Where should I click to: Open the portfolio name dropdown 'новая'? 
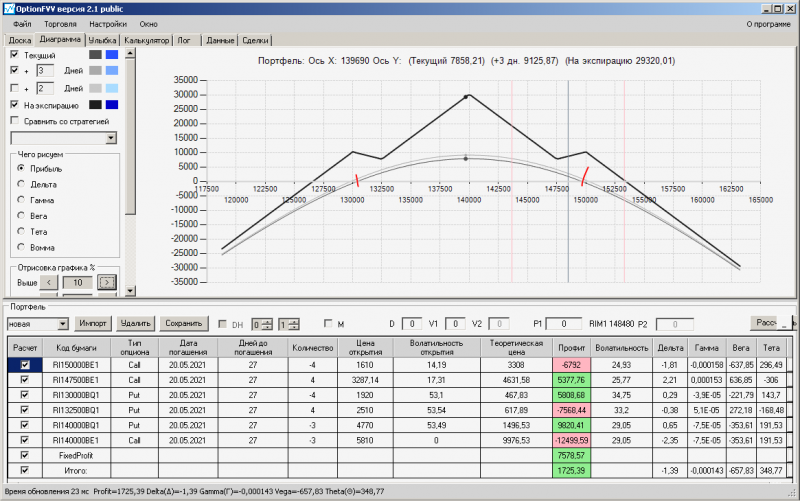click(63, 324)
